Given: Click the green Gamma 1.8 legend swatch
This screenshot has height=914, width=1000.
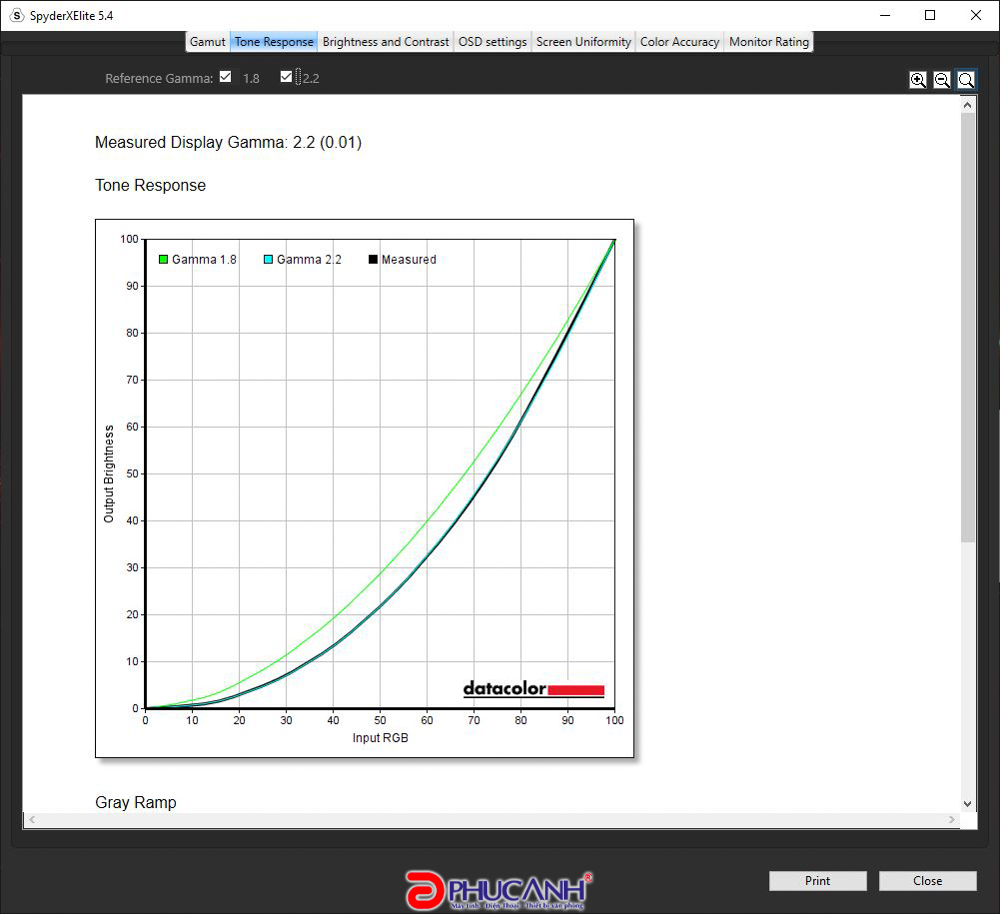Looking at the screenshot, I should (x=163, y=260).
